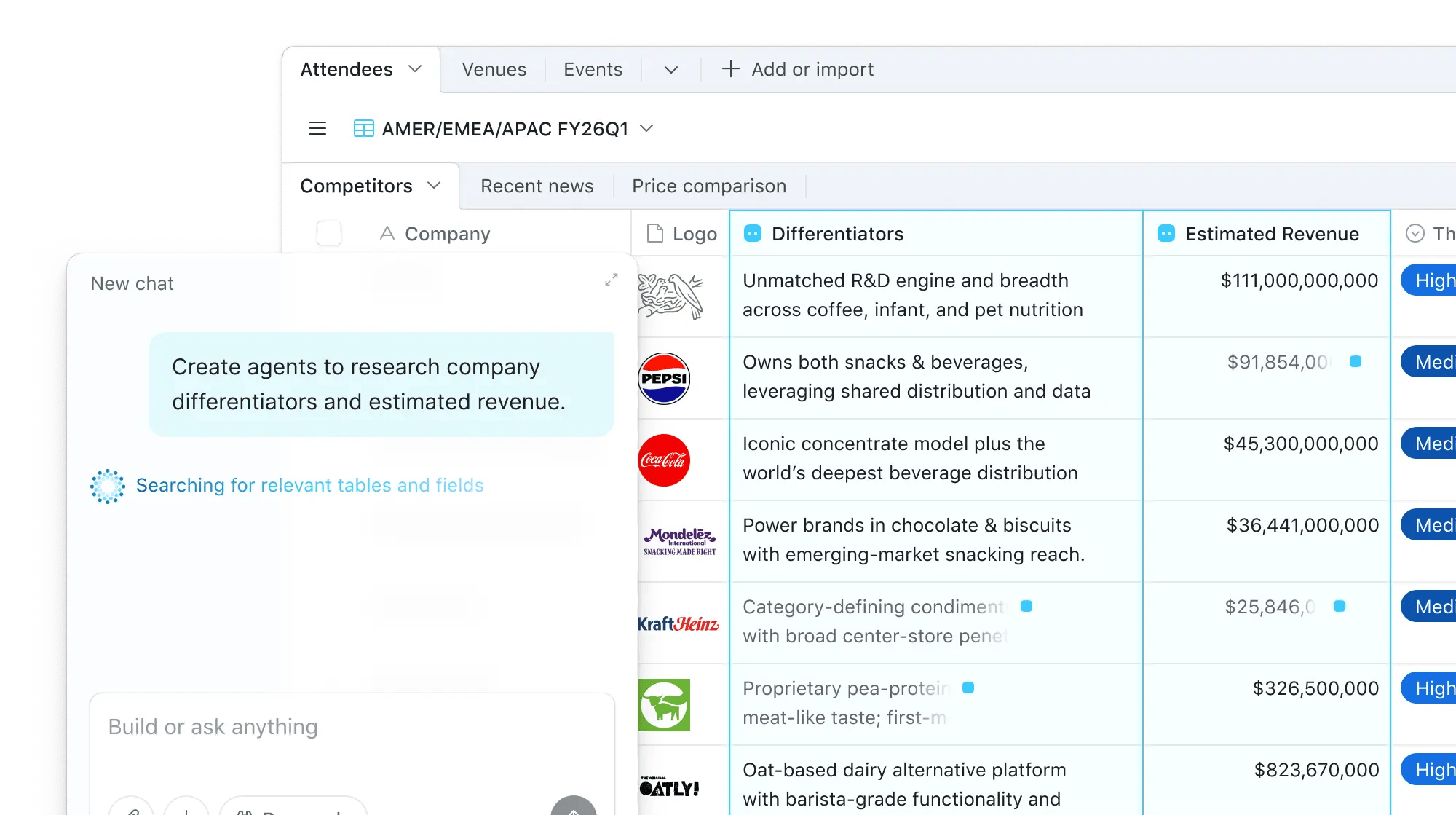Open the green Beyond Meat logo attachment

tap(664, 705)
